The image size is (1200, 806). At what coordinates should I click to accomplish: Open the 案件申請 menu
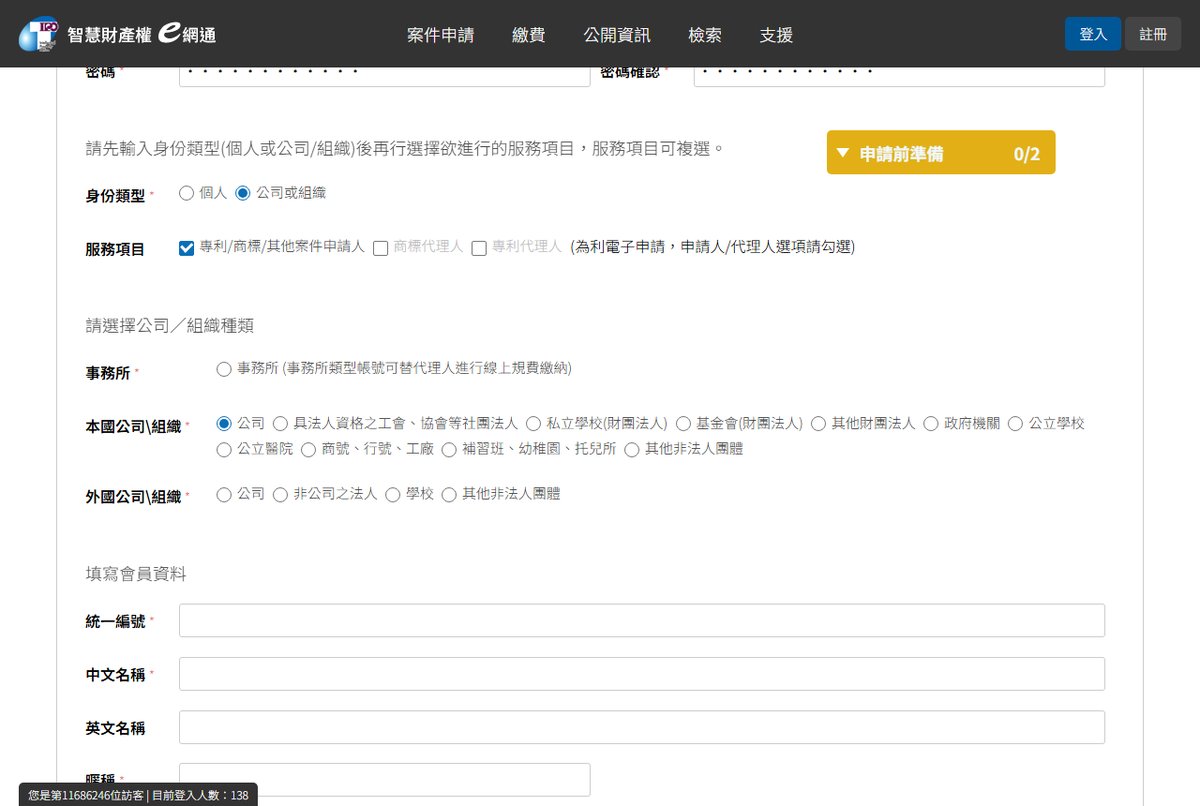click(440, 35)
